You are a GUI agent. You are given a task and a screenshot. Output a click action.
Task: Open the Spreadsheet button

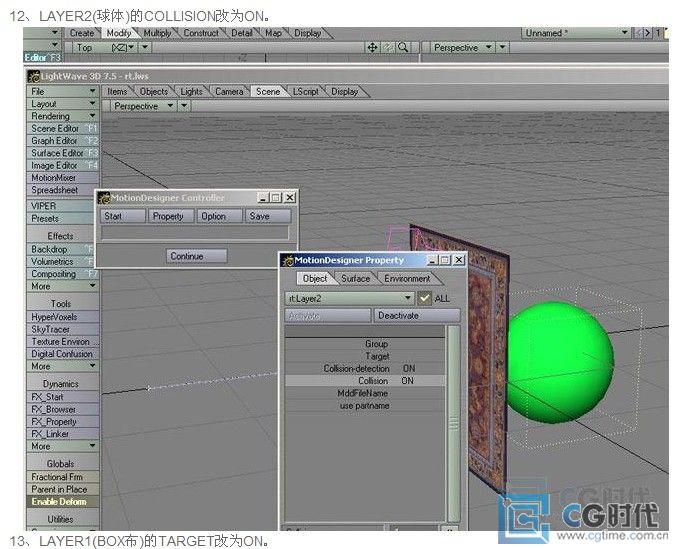click(63, 190)
